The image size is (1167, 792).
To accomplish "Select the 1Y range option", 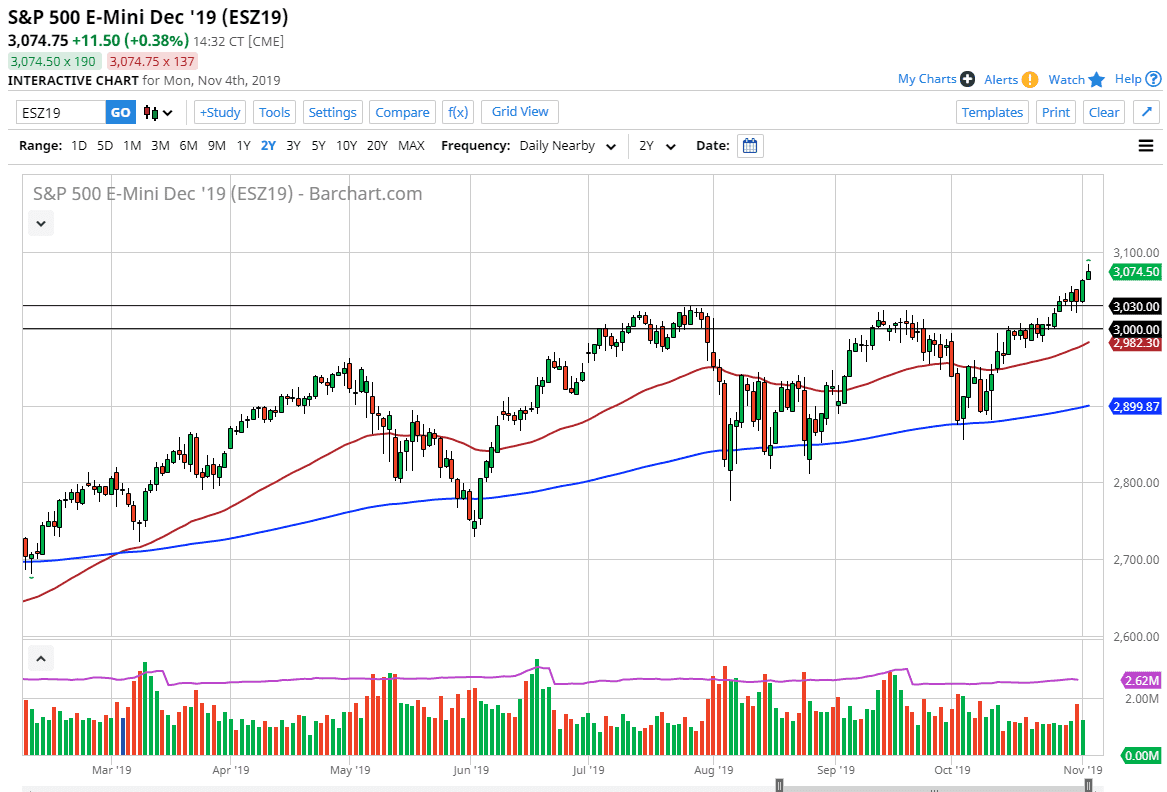I will coord(243,145).
